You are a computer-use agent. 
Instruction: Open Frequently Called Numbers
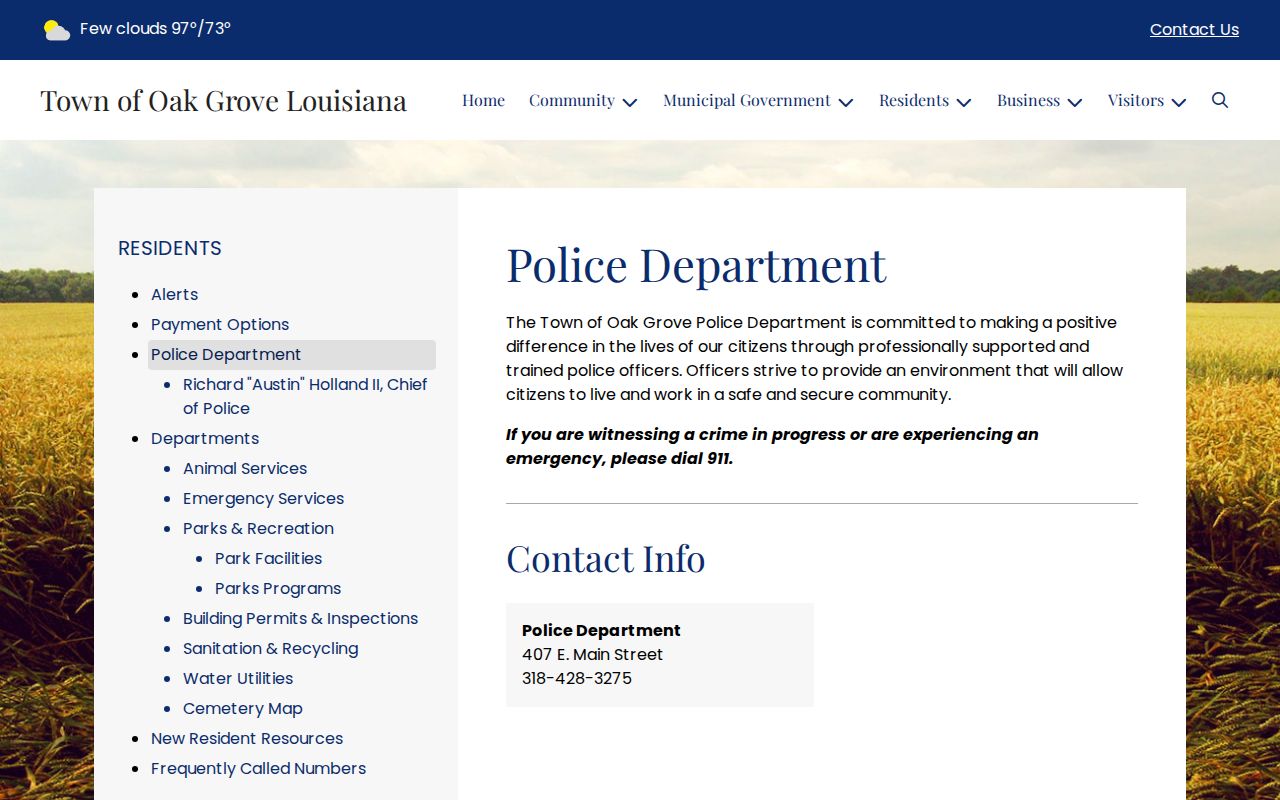[259, 768]
